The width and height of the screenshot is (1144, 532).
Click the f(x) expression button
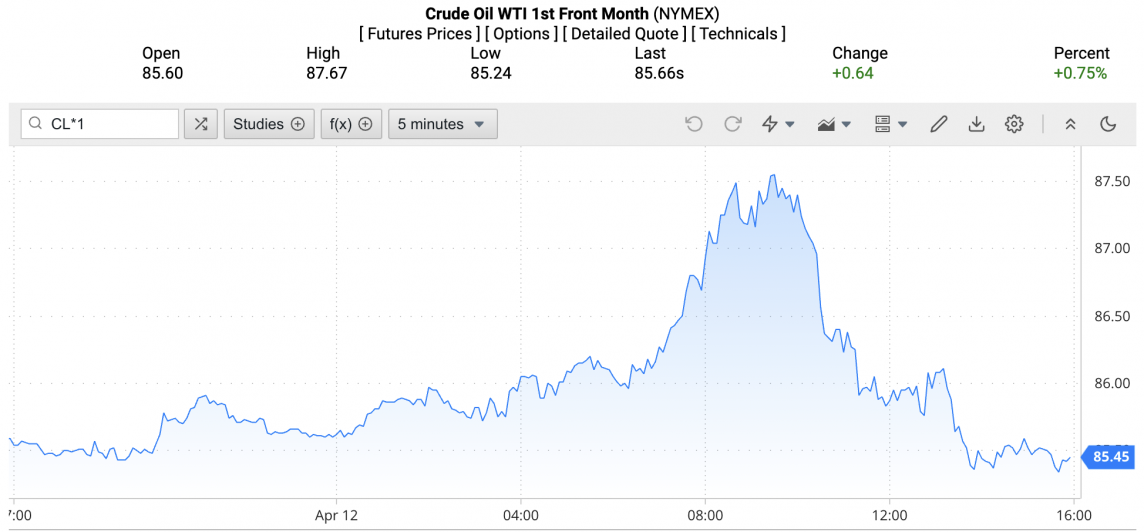[x=351, y=124]
